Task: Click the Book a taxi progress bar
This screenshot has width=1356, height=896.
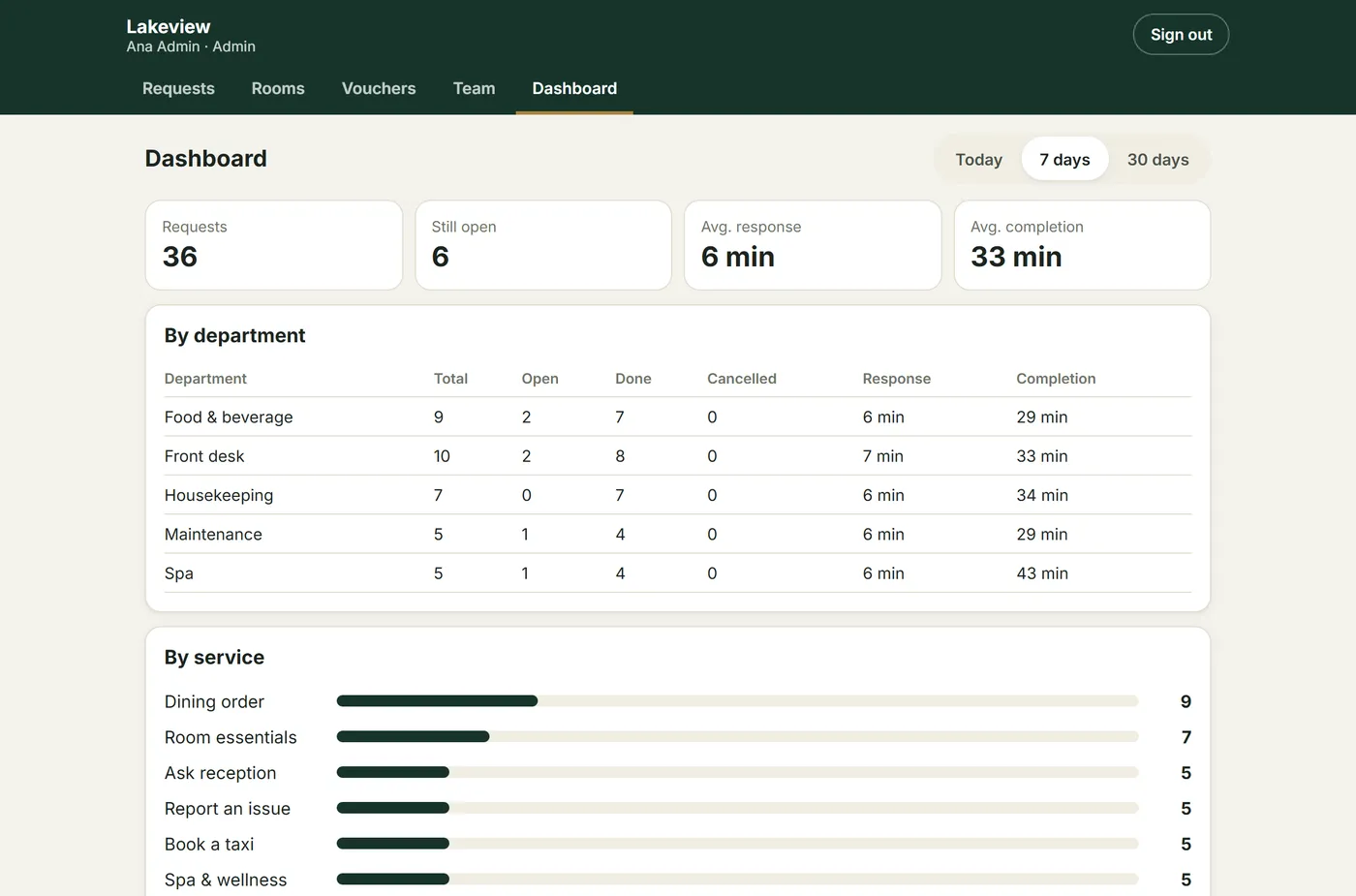Action: [737, 844]
